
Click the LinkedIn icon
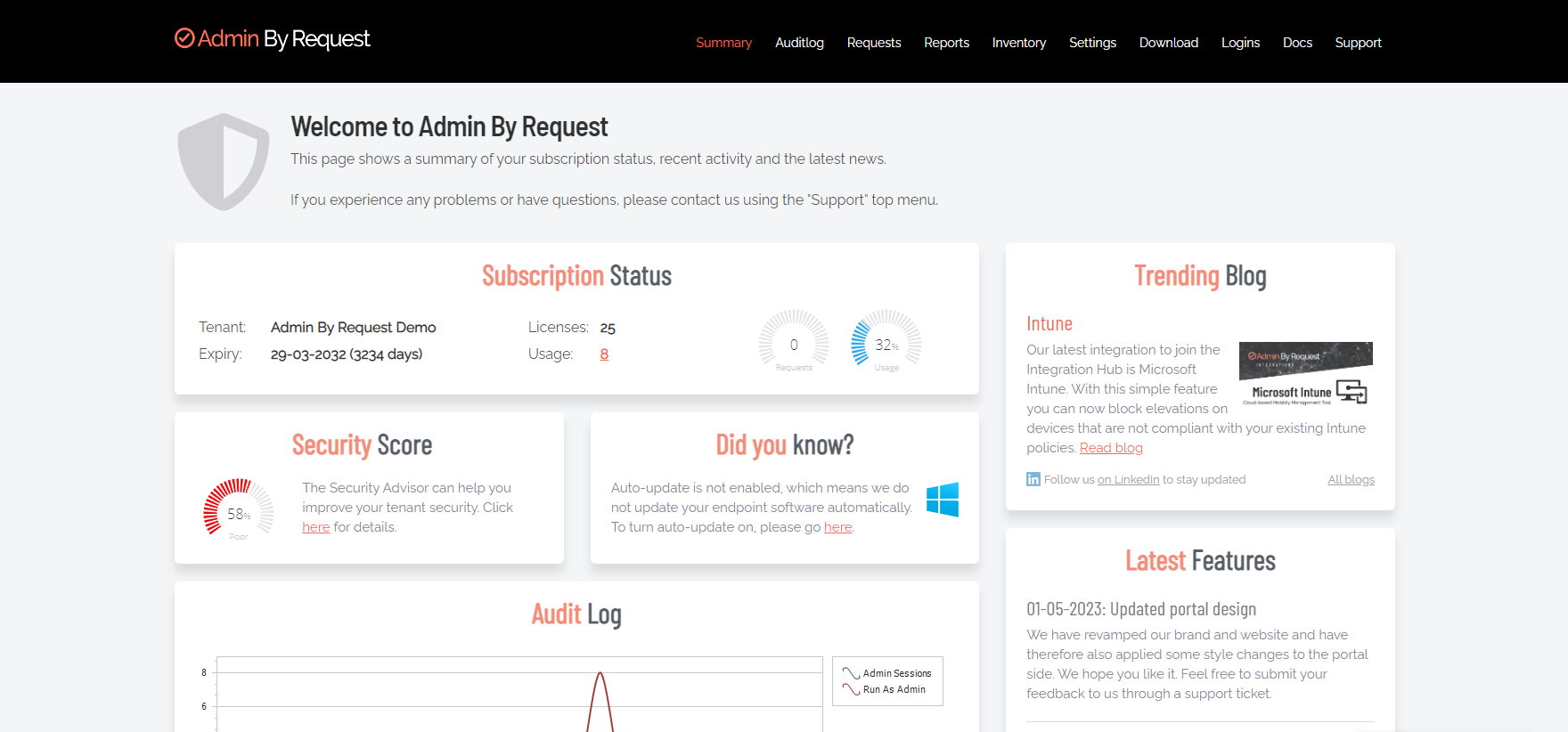[1033, 479]
